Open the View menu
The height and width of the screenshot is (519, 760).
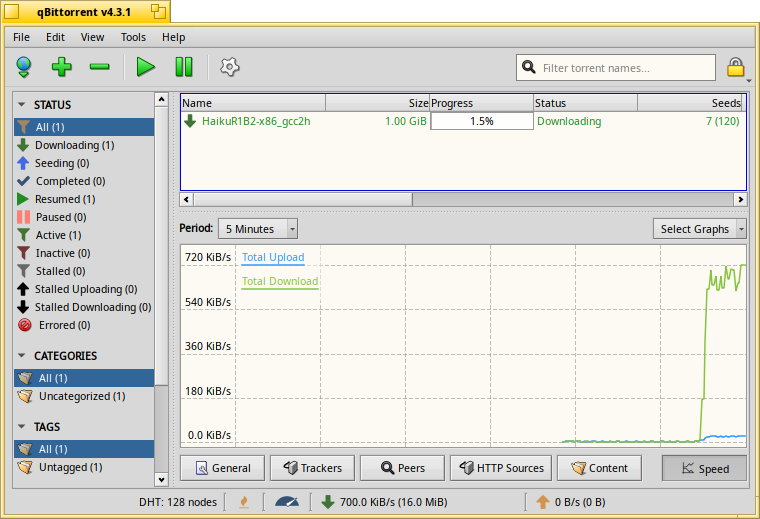point(92,37)
